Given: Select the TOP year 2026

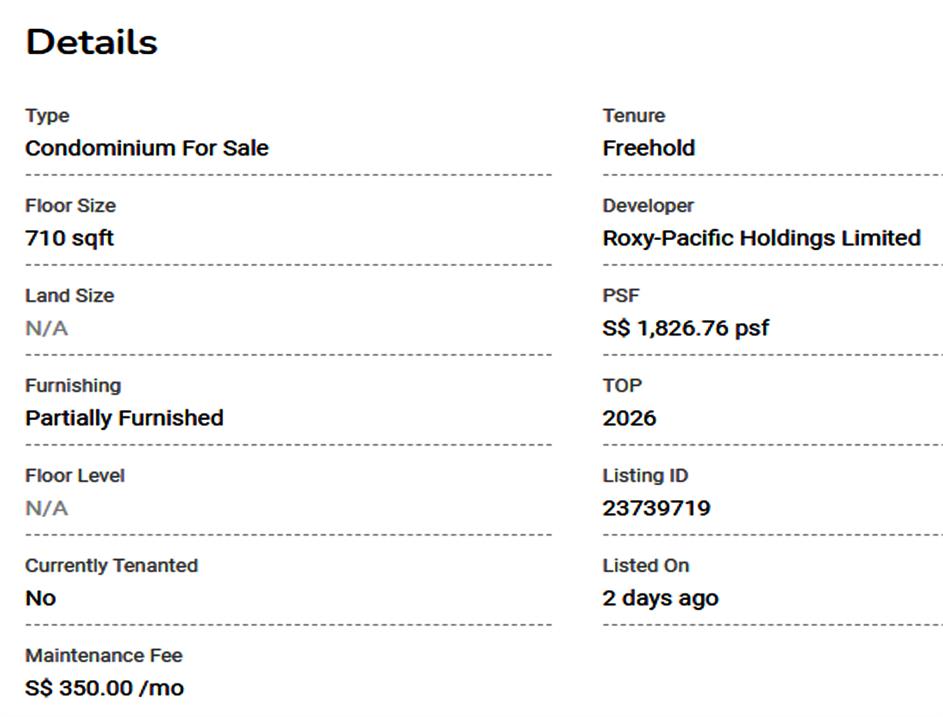Looking at the screenshot, I should pos(629,418).
